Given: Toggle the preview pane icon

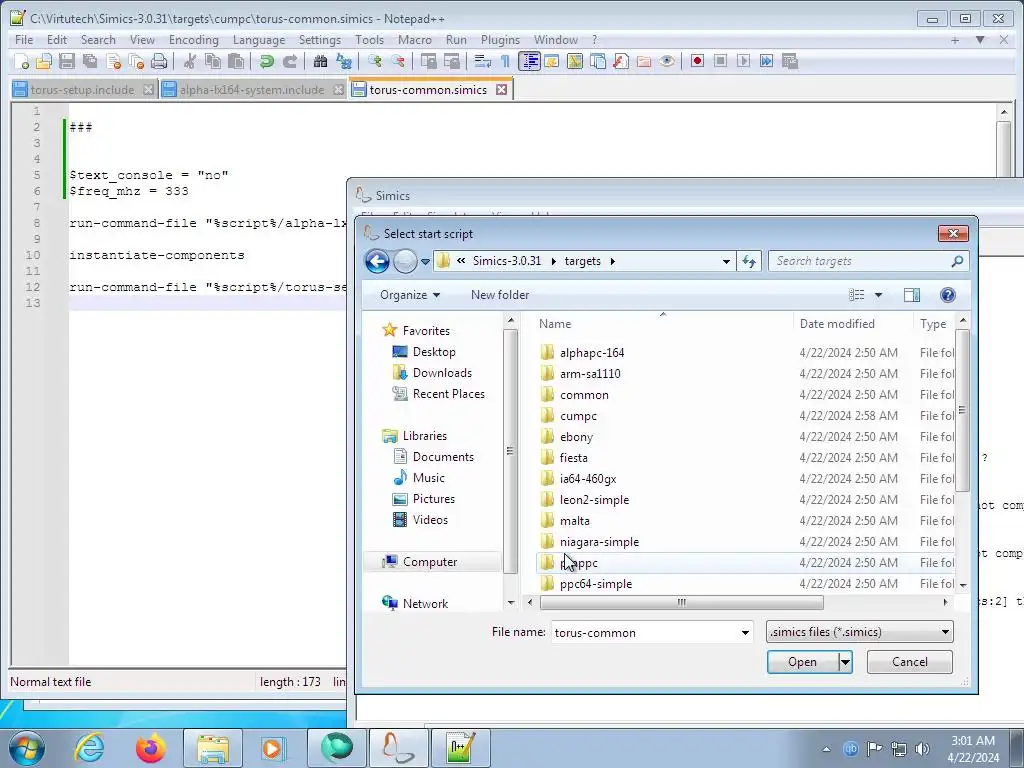Looking at the screenshot, I should (x=912, y=295).
